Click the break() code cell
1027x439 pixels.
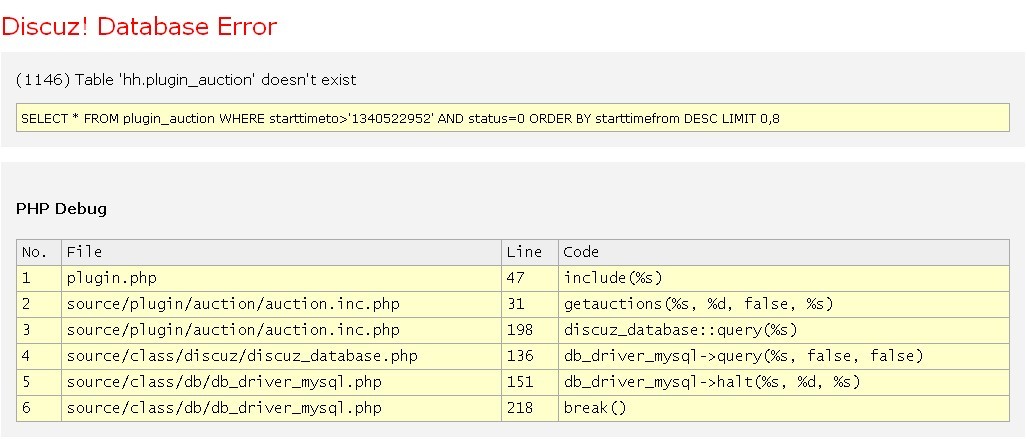594,408
